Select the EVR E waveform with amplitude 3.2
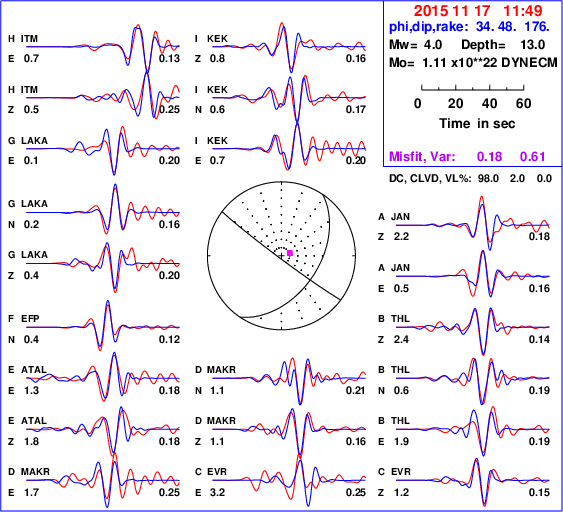Viewport: 563px width, 512px height. pos(289,480)
